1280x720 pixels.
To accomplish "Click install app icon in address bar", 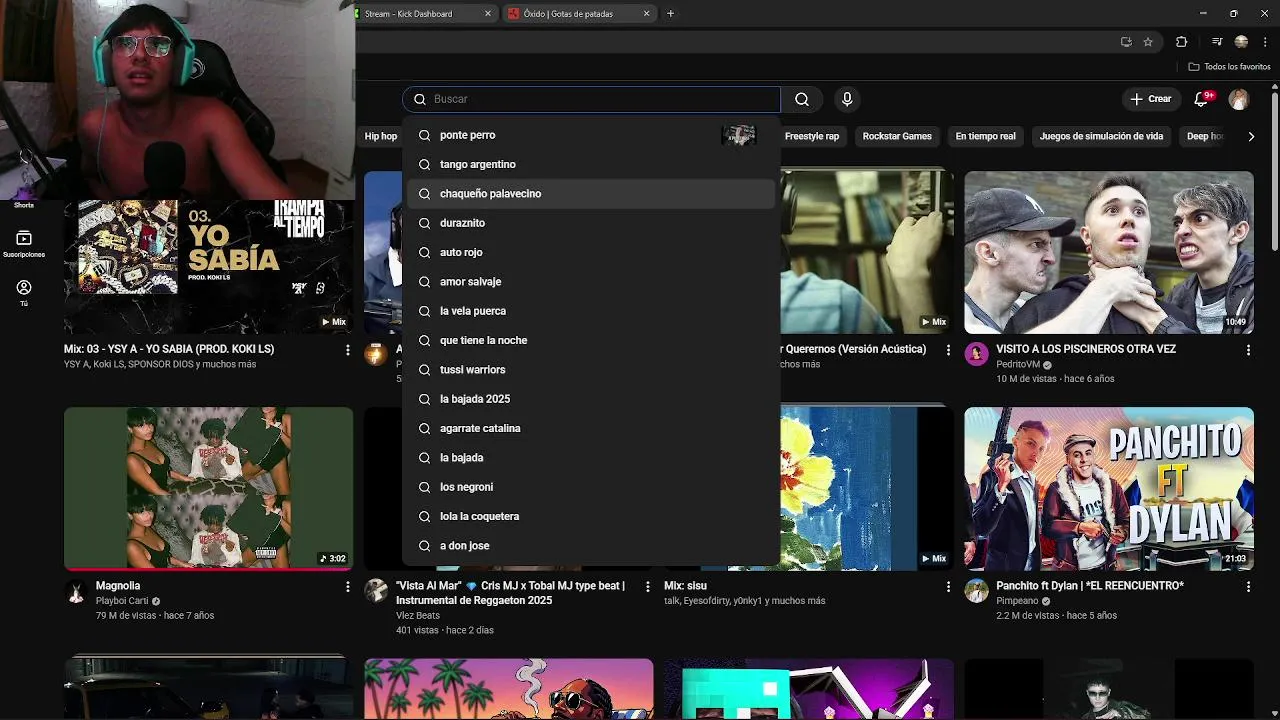I will point(1126,42).
